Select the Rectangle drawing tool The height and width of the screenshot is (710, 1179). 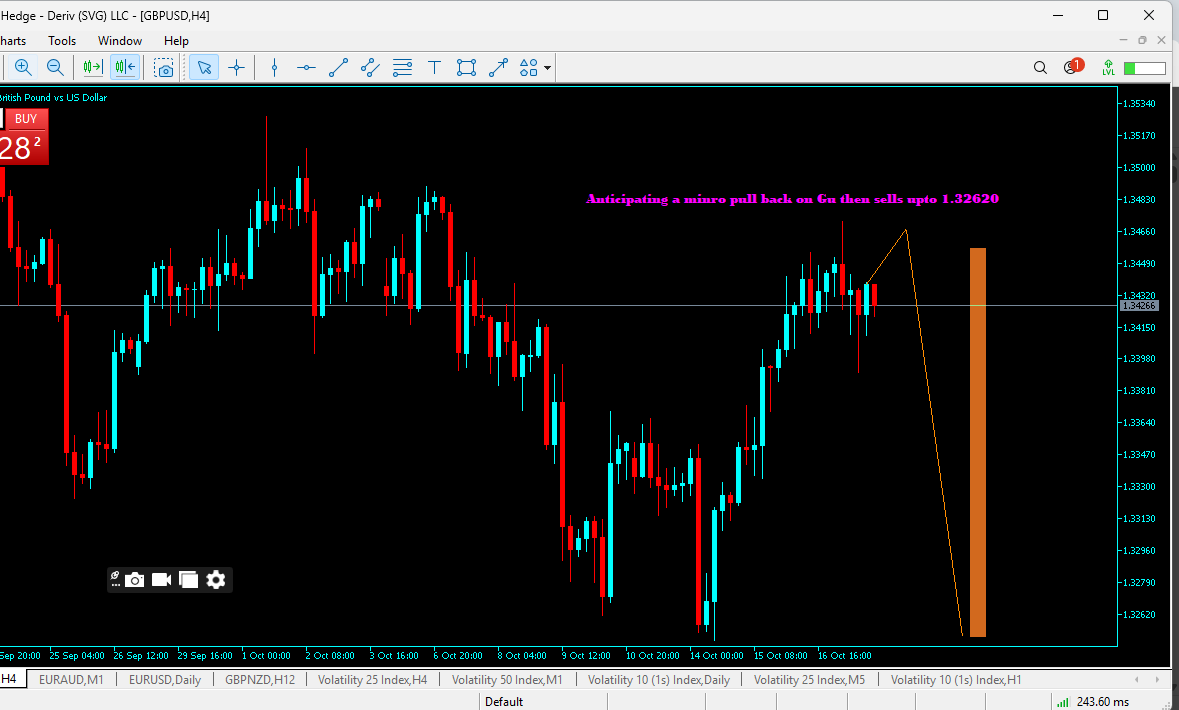coord(466,67)
